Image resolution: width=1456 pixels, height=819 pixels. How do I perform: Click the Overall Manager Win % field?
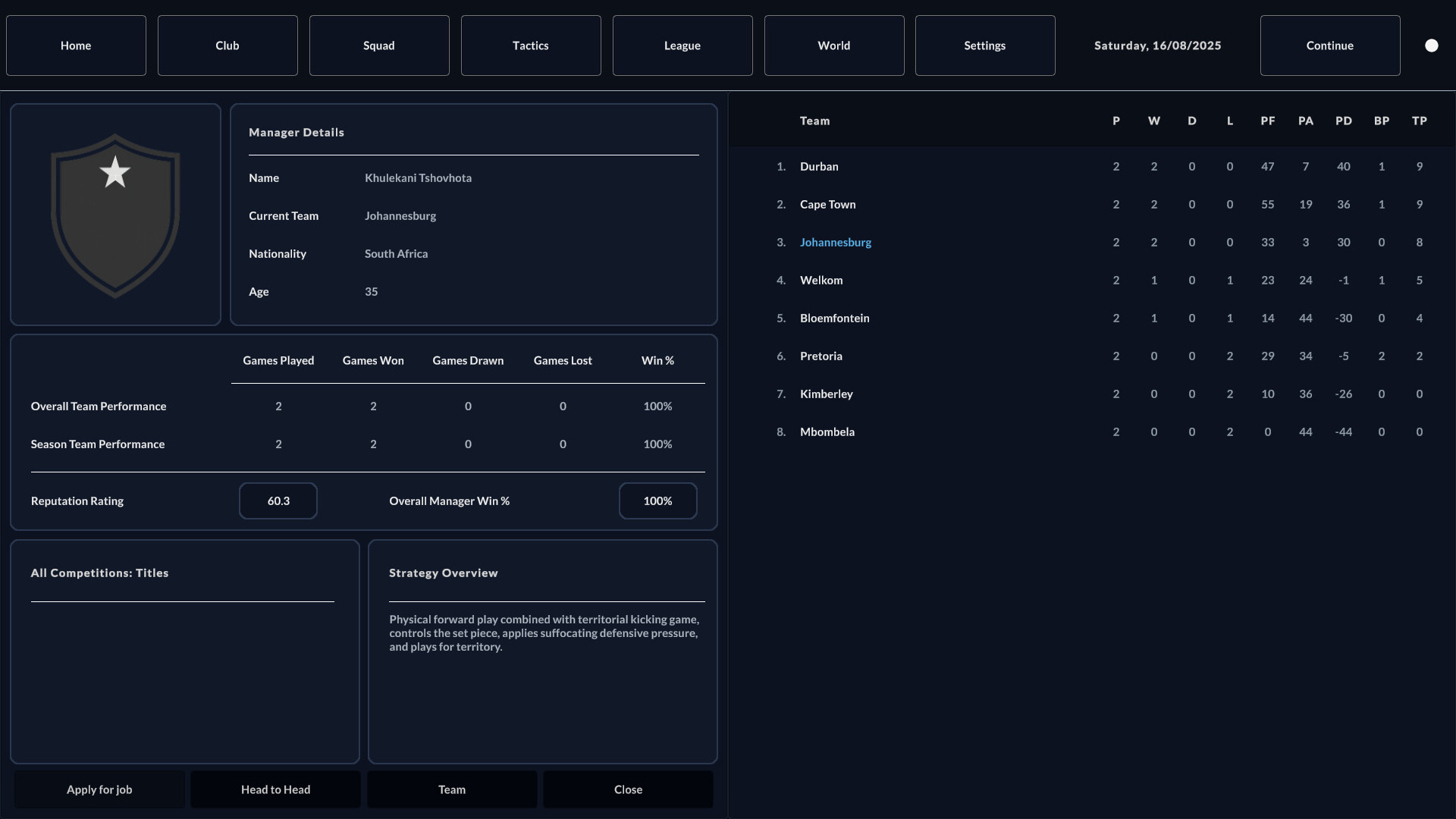click(x=657, y=500)
